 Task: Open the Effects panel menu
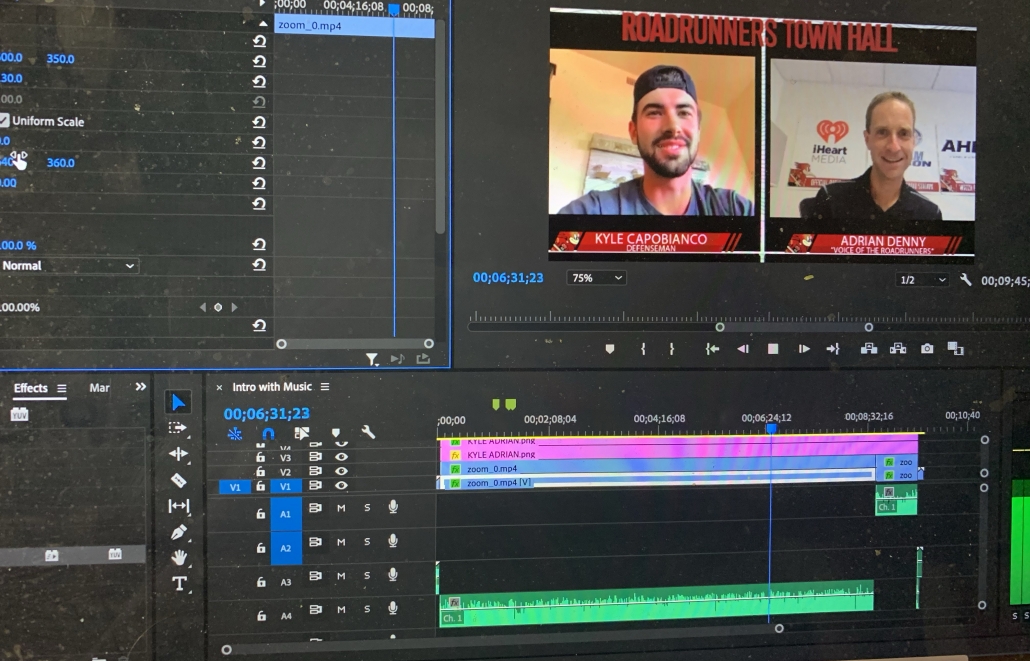(62, 388)
